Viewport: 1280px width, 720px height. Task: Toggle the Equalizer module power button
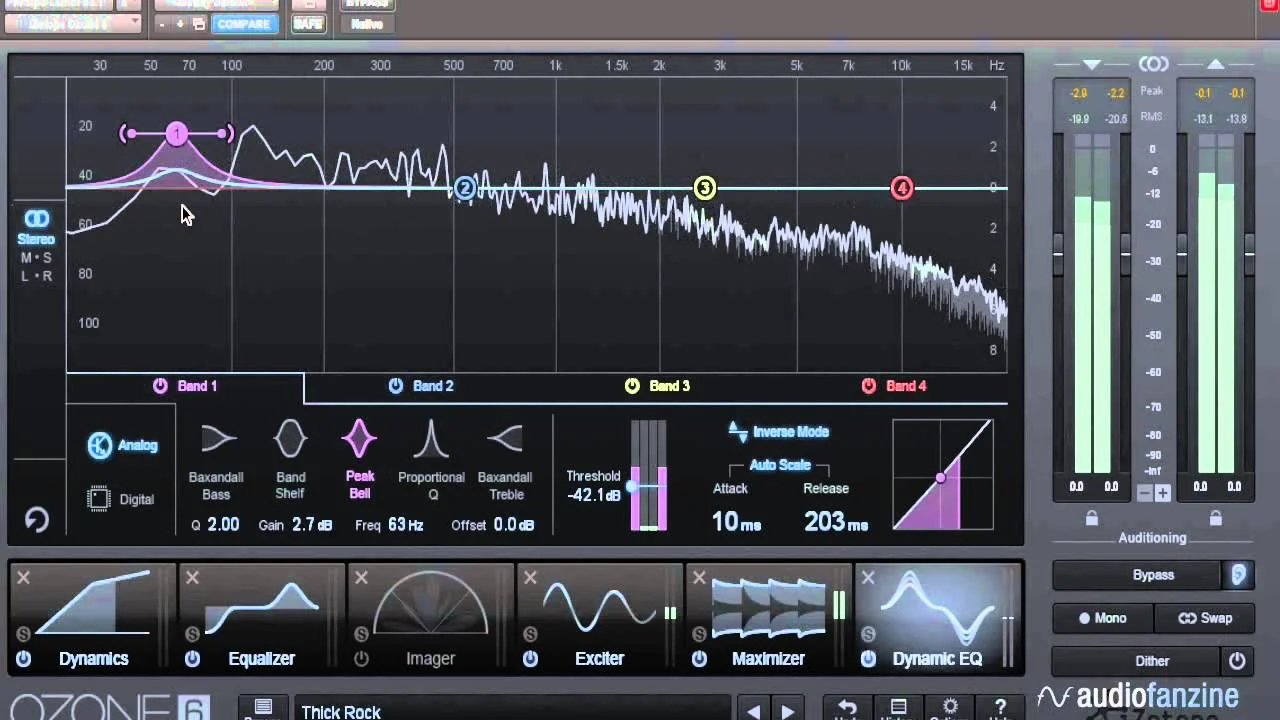[x=192, y=659]
